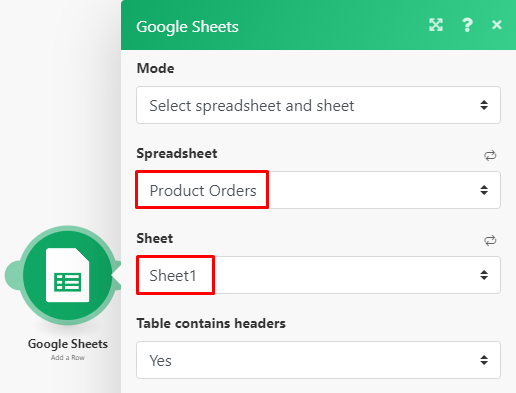This screenshot has height=393, width=516.
Task: Click the Google Sheets module name label
Action: pos(68,344)
